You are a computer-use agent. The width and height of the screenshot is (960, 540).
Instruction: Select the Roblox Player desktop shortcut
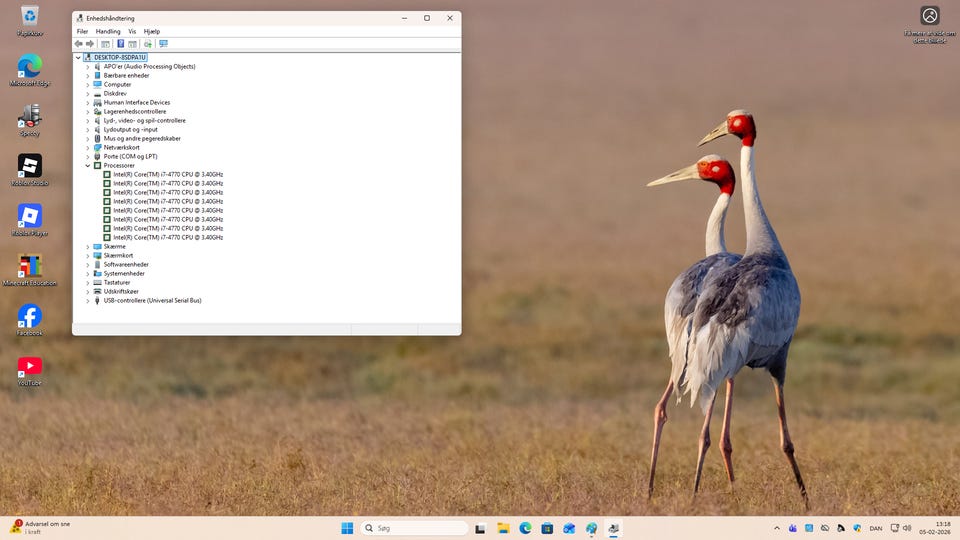coord(29,220)
